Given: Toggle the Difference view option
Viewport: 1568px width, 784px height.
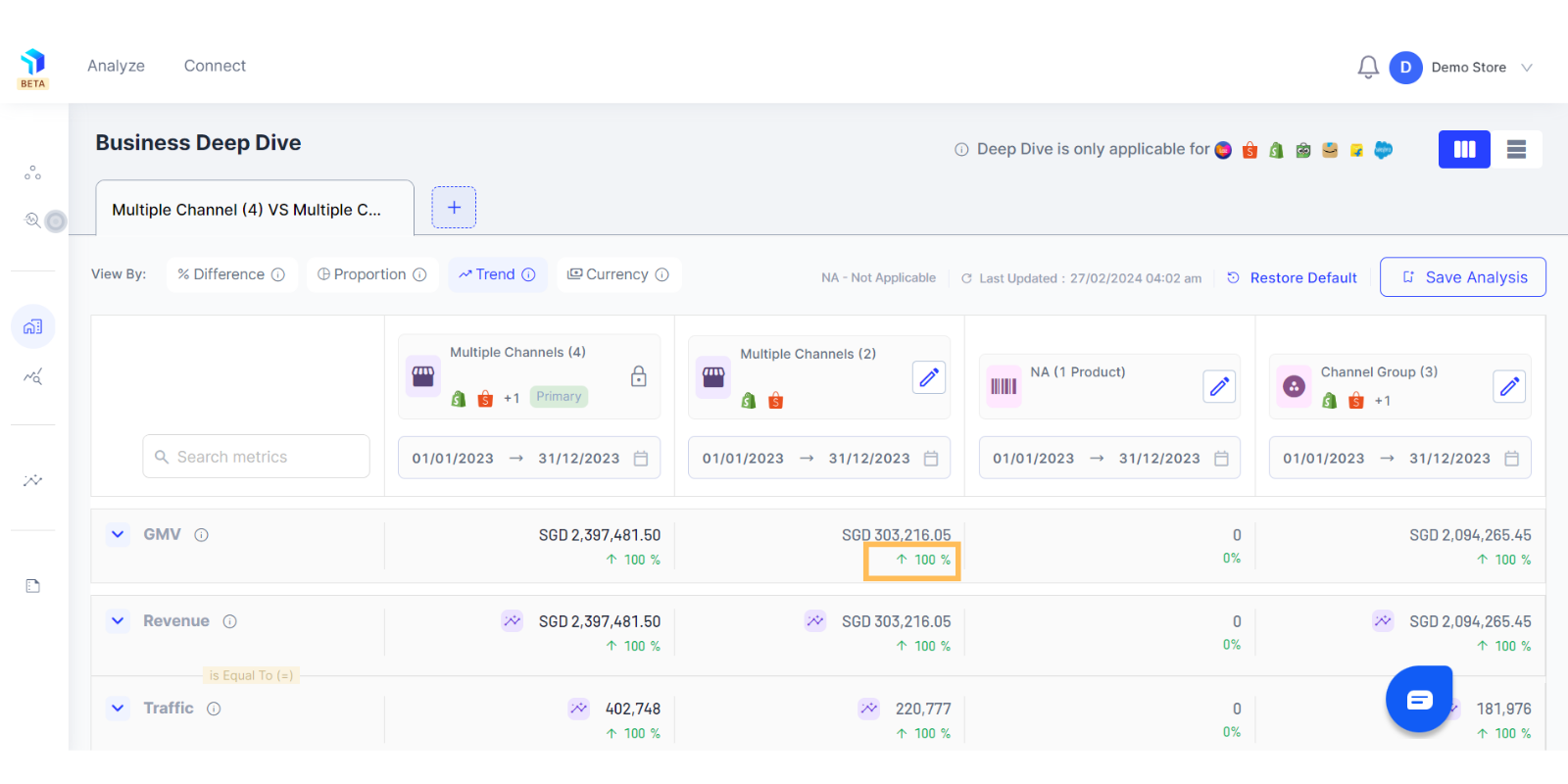Looking at the screenshot, I should point(231,274).
